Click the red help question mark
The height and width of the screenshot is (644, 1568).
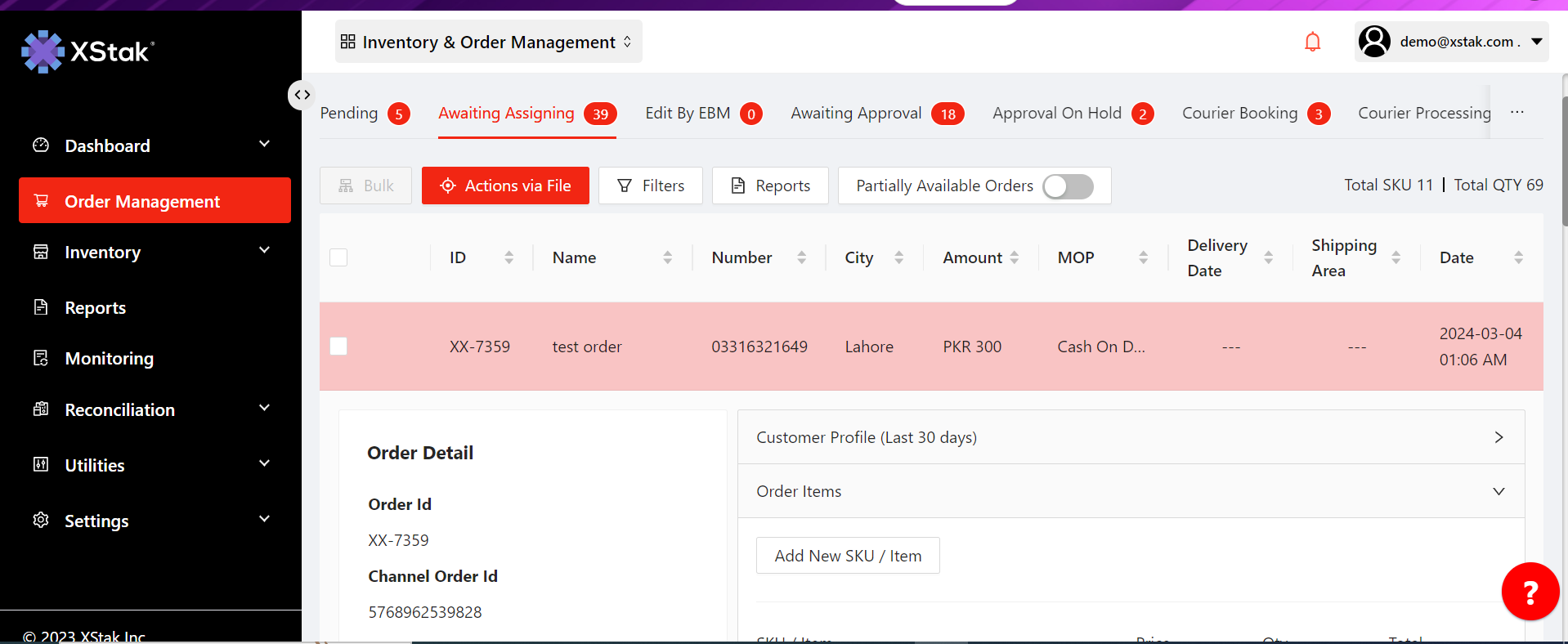tap(1530, 591)
